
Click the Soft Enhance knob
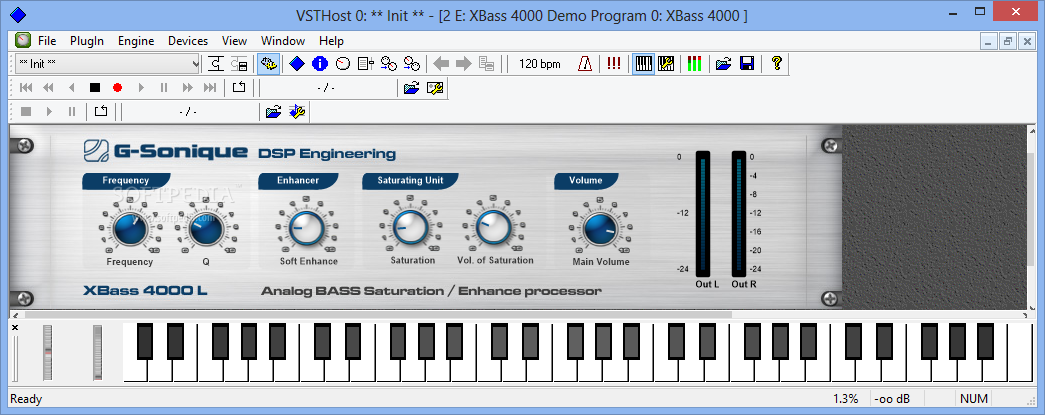(308, 228)
